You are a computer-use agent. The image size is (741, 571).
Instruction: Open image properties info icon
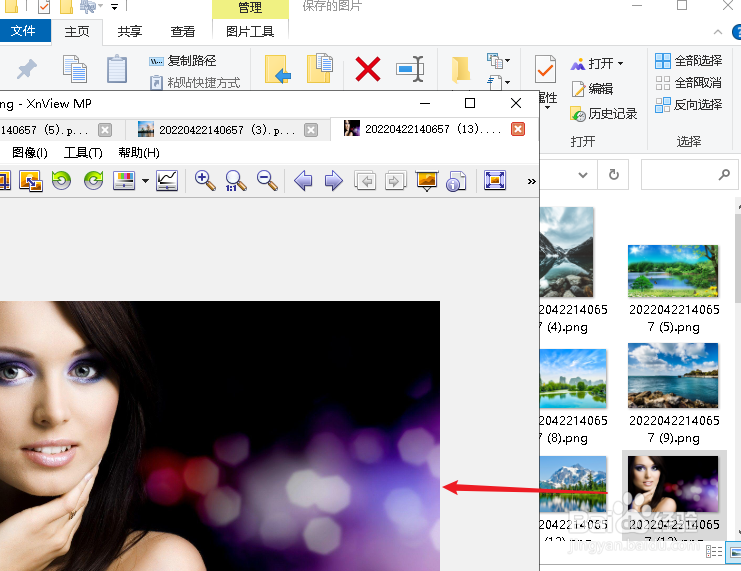click(456, 181)
